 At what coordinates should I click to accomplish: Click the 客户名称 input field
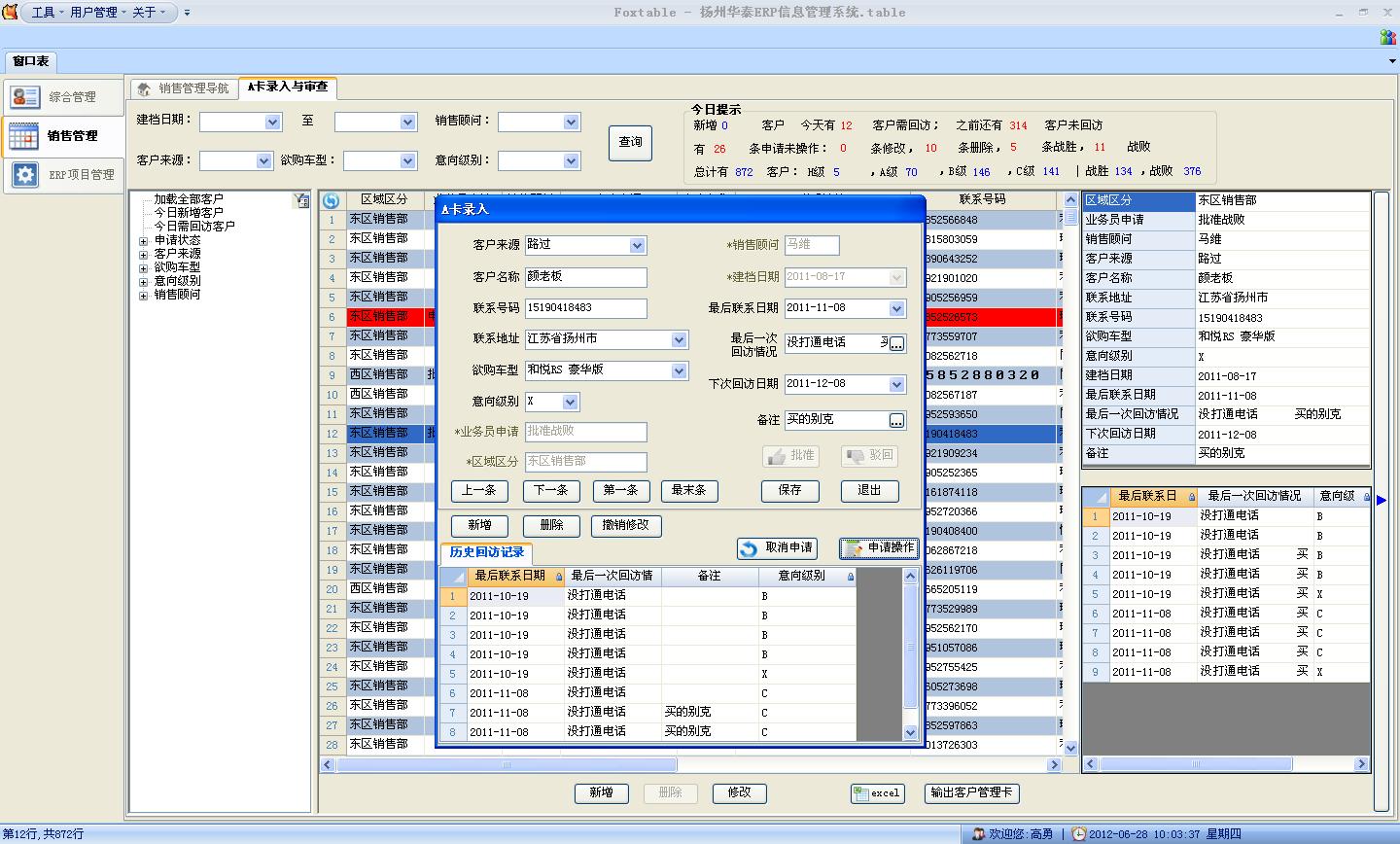[585, 277]
